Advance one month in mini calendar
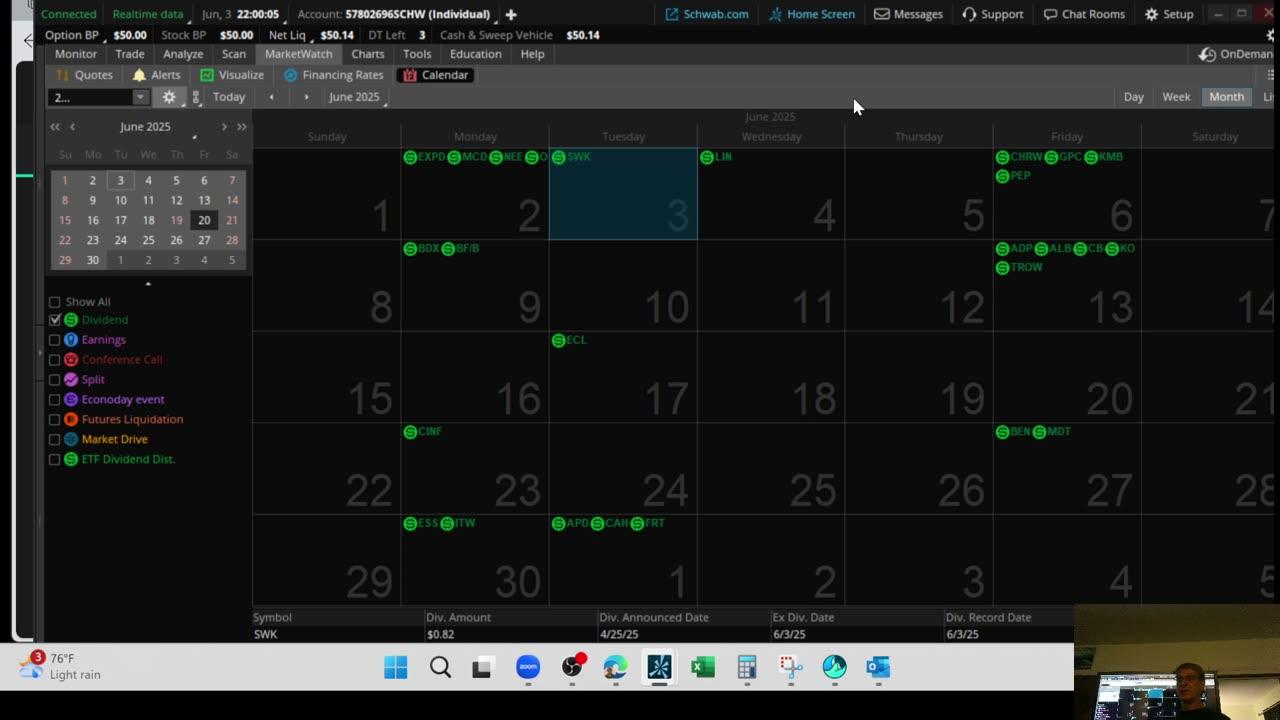The image size is (1280, 720). 224,127
